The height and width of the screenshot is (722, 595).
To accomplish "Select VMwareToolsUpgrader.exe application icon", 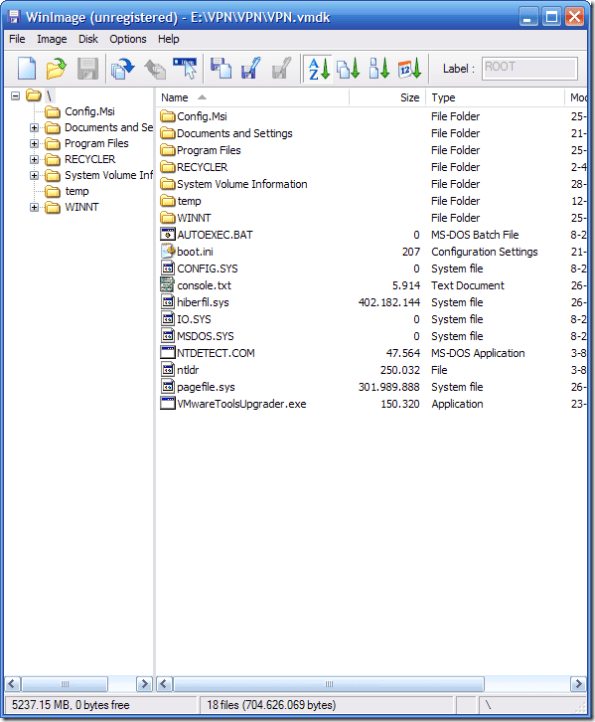I will point(168,403).
